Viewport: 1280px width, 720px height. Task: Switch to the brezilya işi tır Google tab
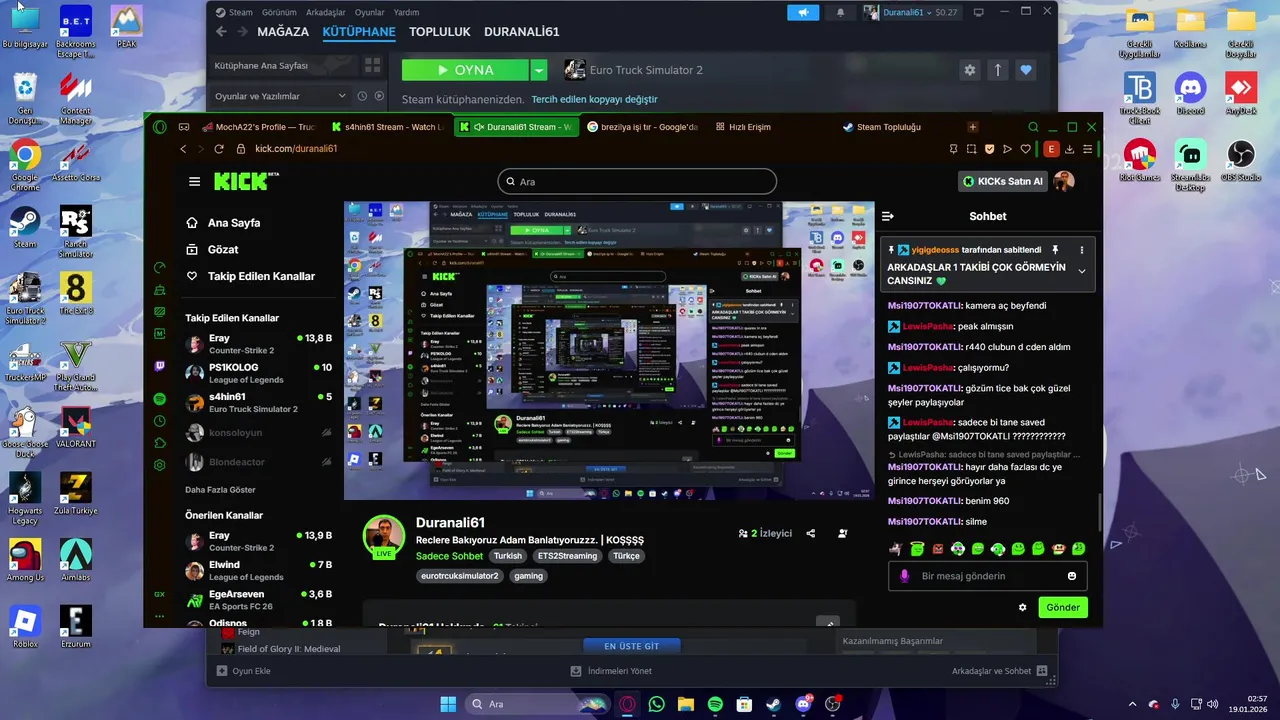click(643, 127)
